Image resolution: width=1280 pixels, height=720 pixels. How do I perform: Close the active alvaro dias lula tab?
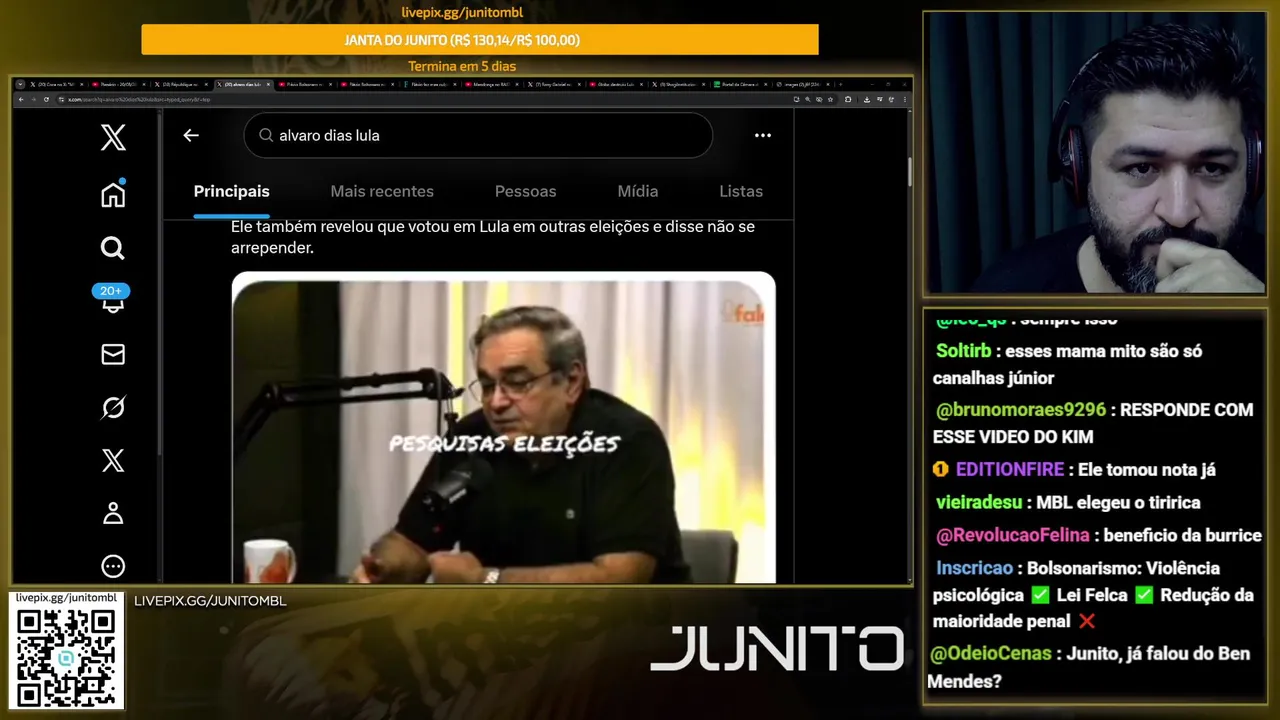268,84
